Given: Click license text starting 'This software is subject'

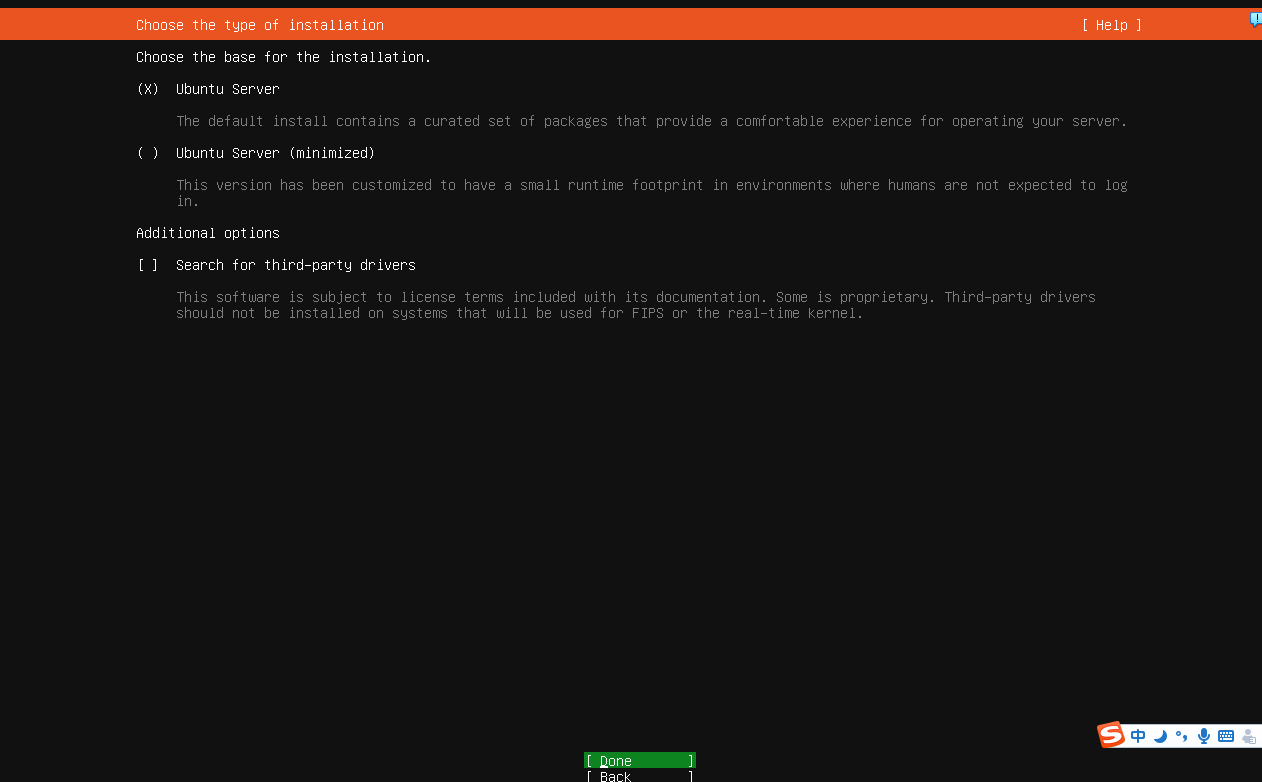Looking at the screenshot, I should [x=636, y=305].
